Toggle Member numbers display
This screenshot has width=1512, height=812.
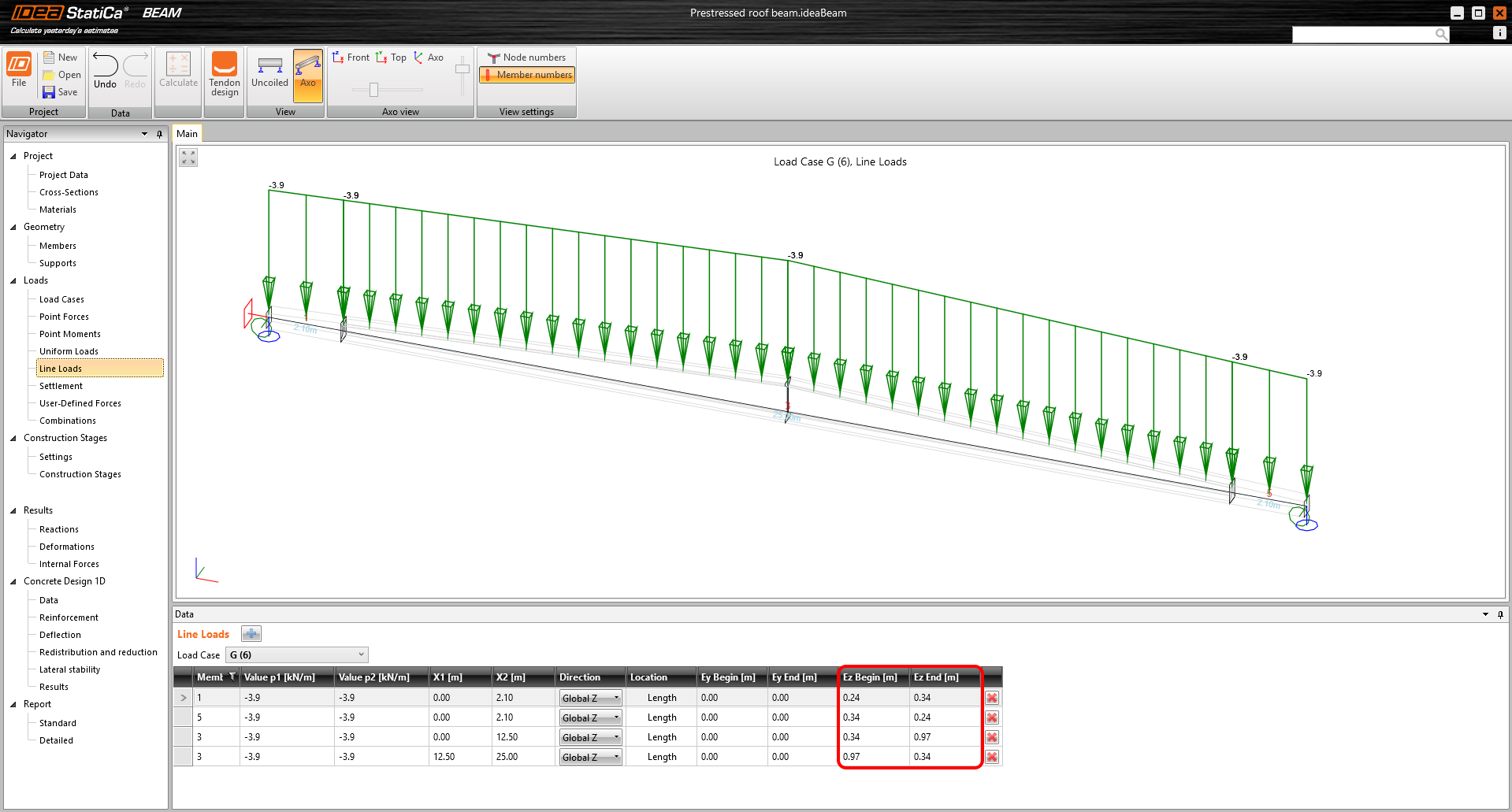pyautogui.click(x=526, y=75)
